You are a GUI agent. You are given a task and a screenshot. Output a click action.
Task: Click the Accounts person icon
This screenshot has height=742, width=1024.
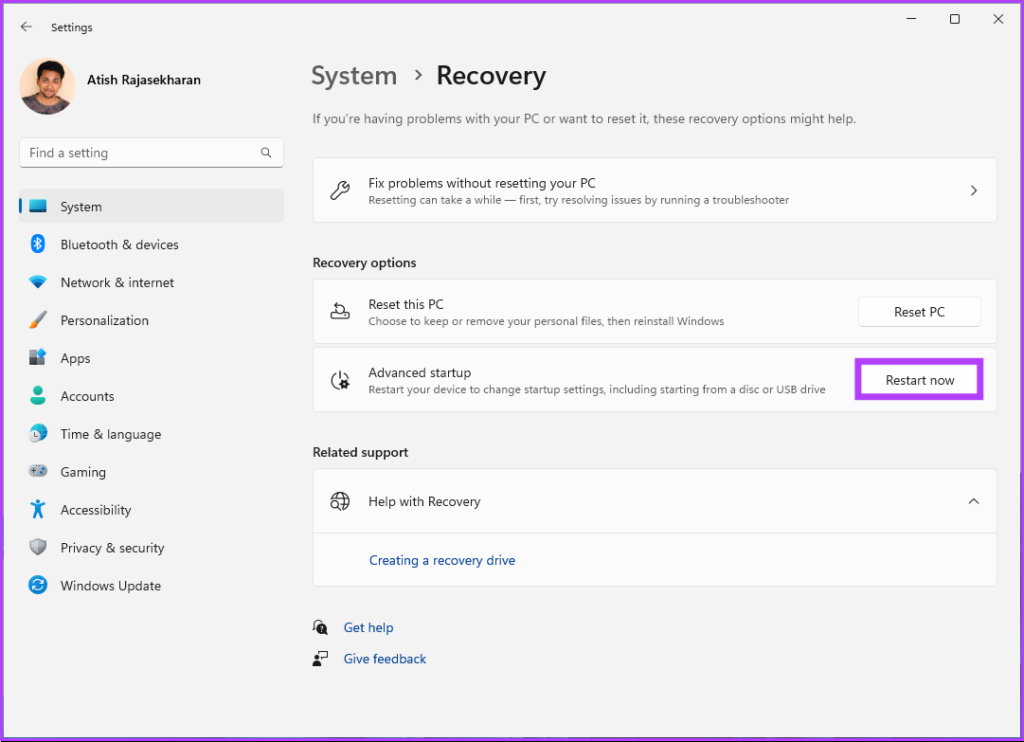38,396
